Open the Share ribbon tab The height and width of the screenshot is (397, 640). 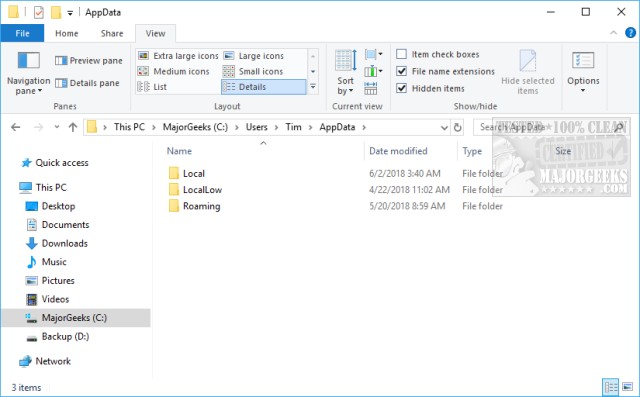point(112,33)
